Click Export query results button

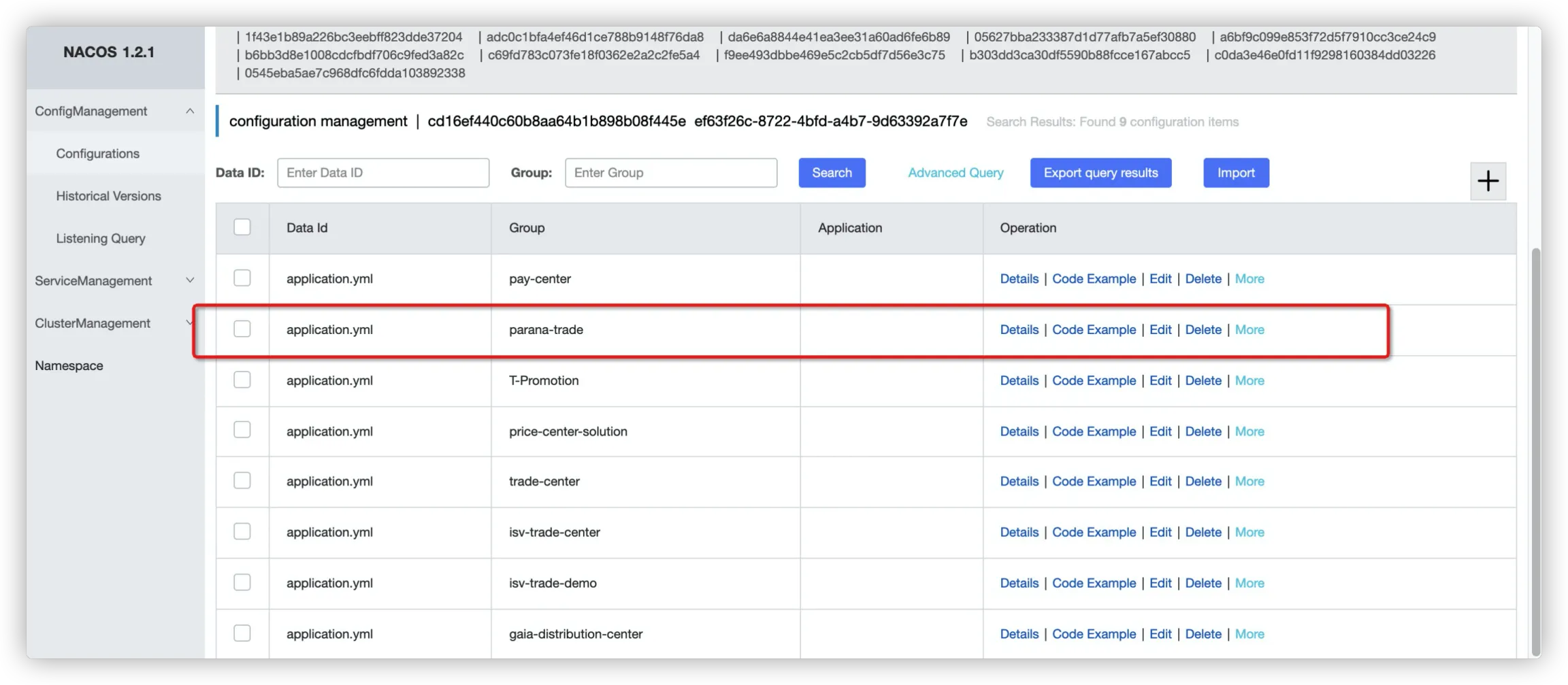pyautogui.click(x=1100, y=173)
